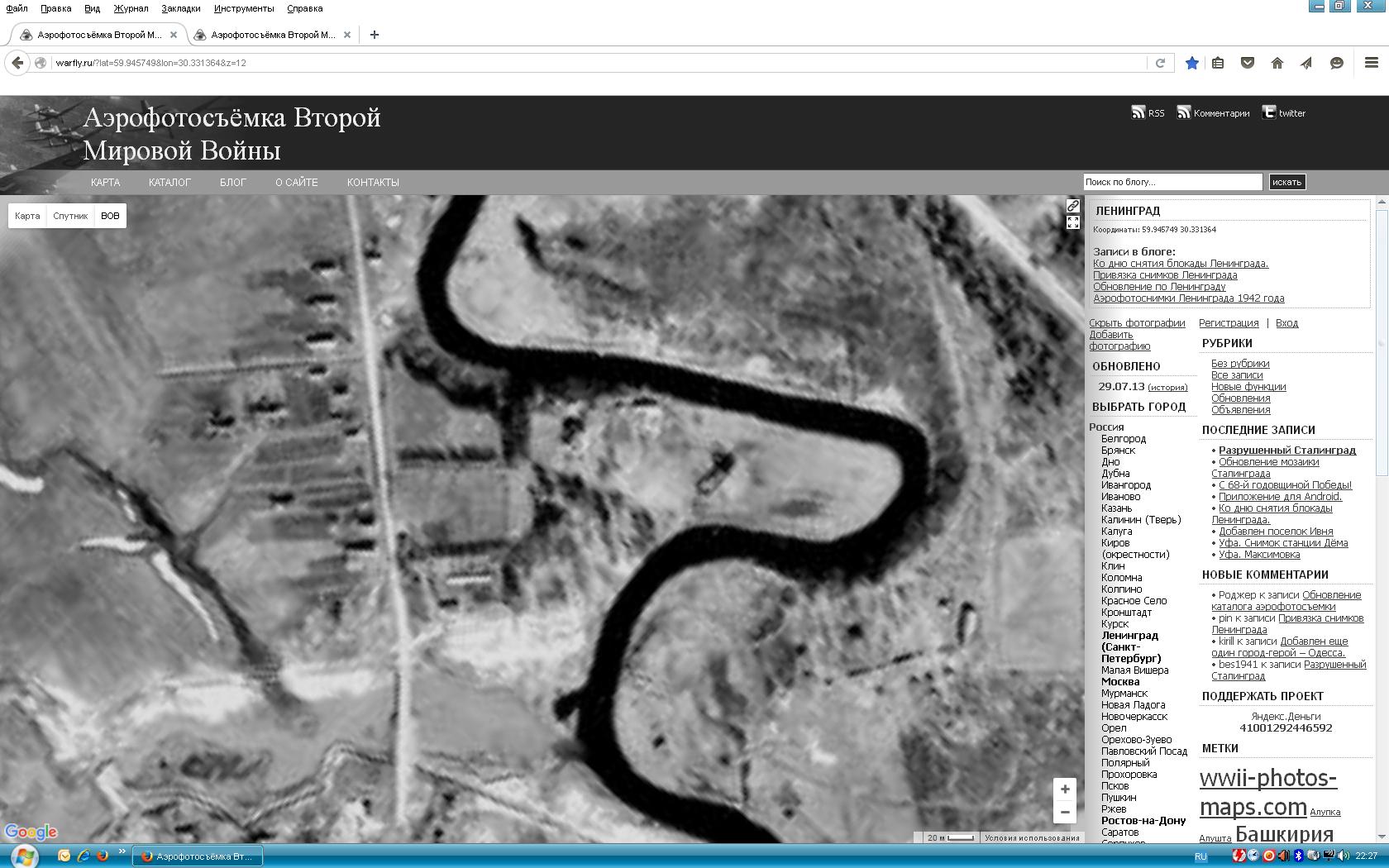Expand the taskbar quick launch chevron
The height and width of the screenshot is (868, 1389).
pyautogui.click(x=122, y=851)
